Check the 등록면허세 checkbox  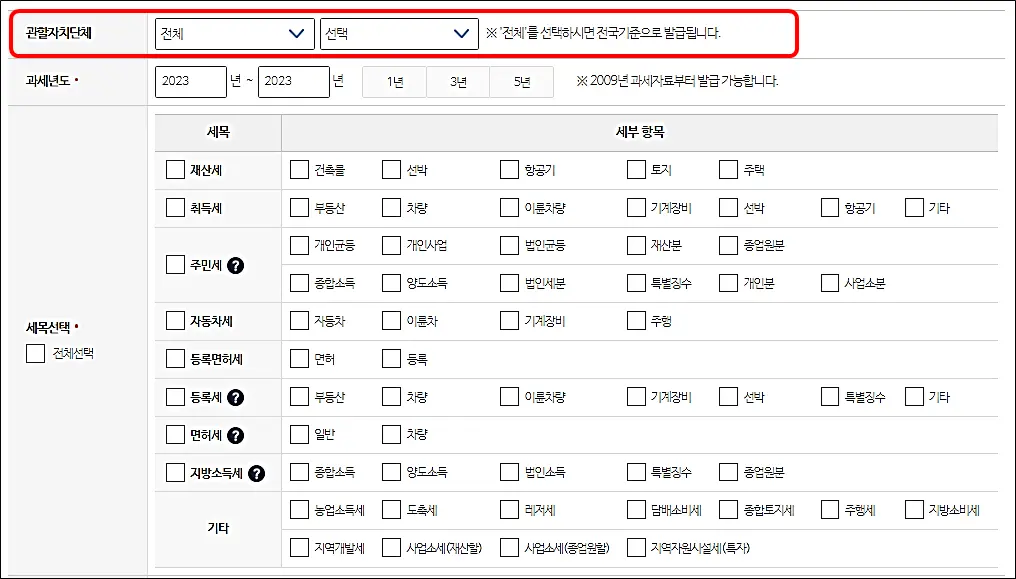point(174,358)
